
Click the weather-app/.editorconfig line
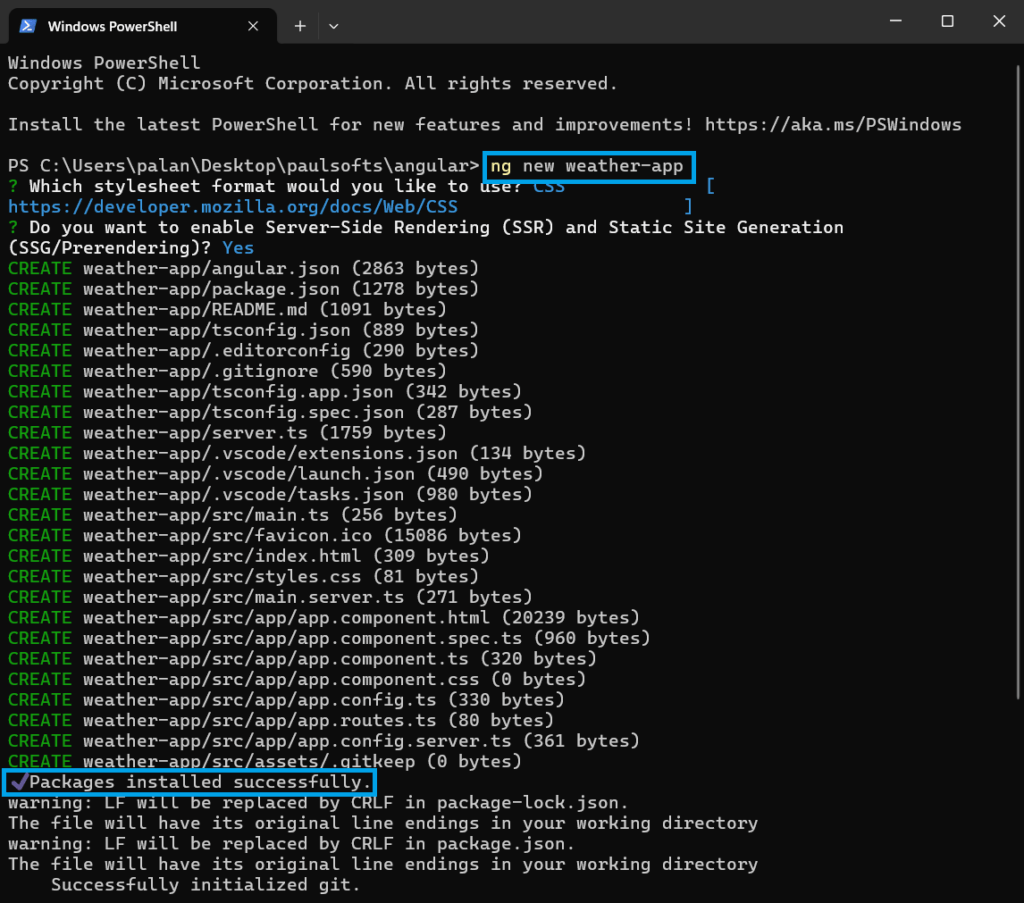click(243, 351)
